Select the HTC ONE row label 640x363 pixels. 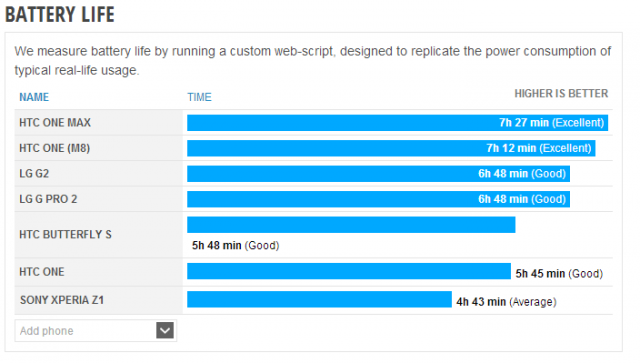click(42, 272)
